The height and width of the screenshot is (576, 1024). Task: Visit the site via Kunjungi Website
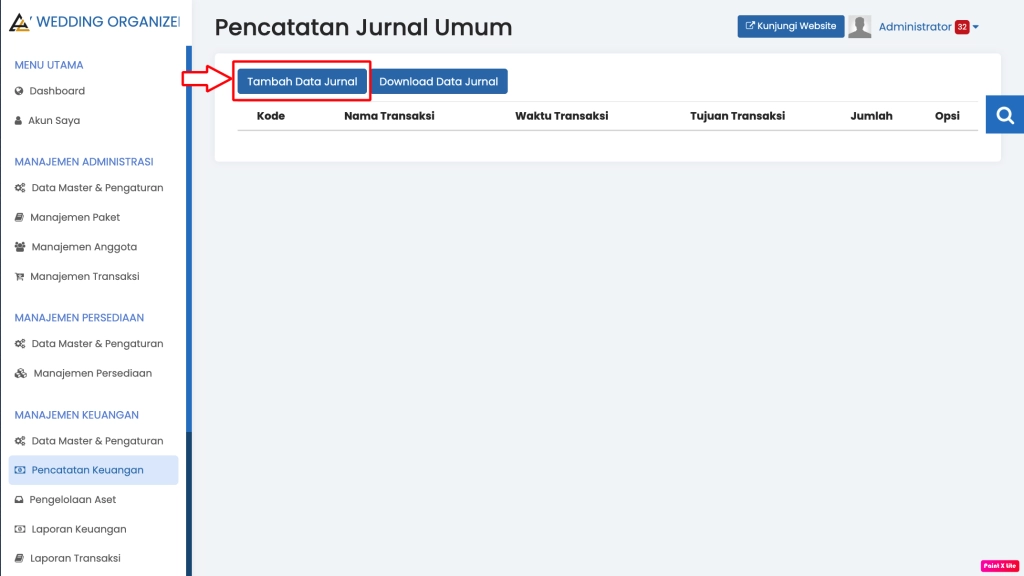[790, 27]
